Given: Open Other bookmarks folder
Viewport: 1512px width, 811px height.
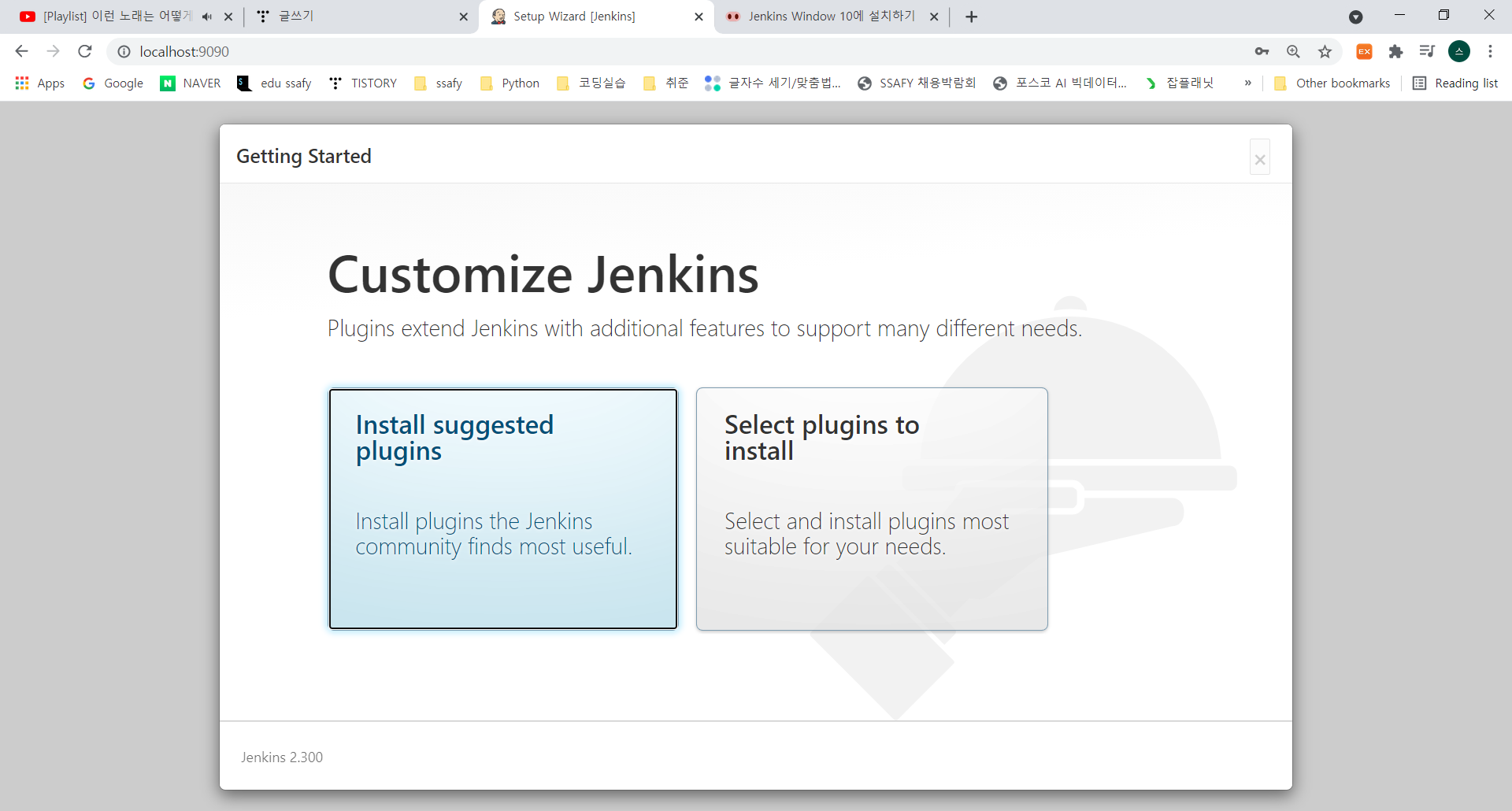Looking at the screenshot, I should point(1332,83).
